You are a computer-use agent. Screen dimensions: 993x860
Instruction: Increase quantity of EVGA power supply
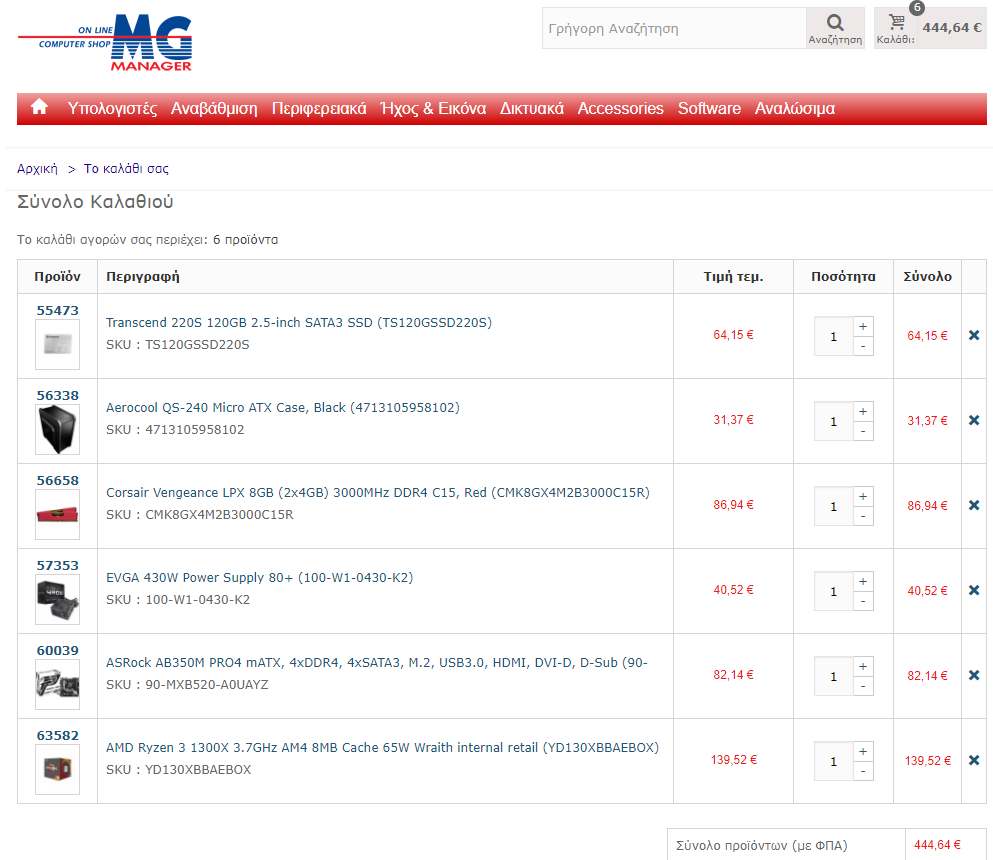(x=863, y=581)
